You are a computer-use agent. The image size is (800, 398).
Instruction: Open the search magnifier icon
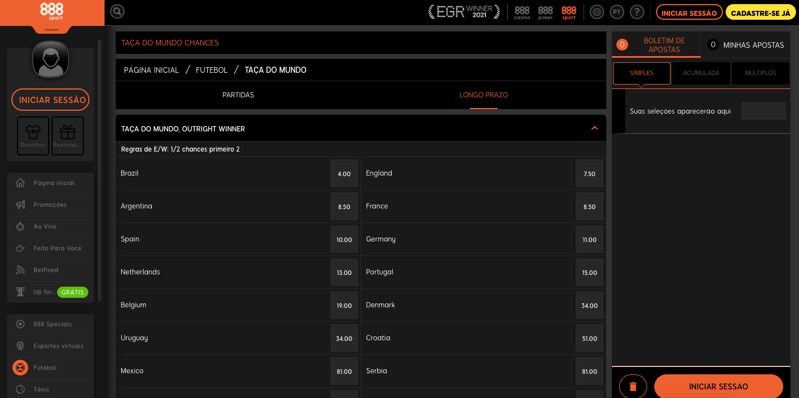click(x=117, y=12)
